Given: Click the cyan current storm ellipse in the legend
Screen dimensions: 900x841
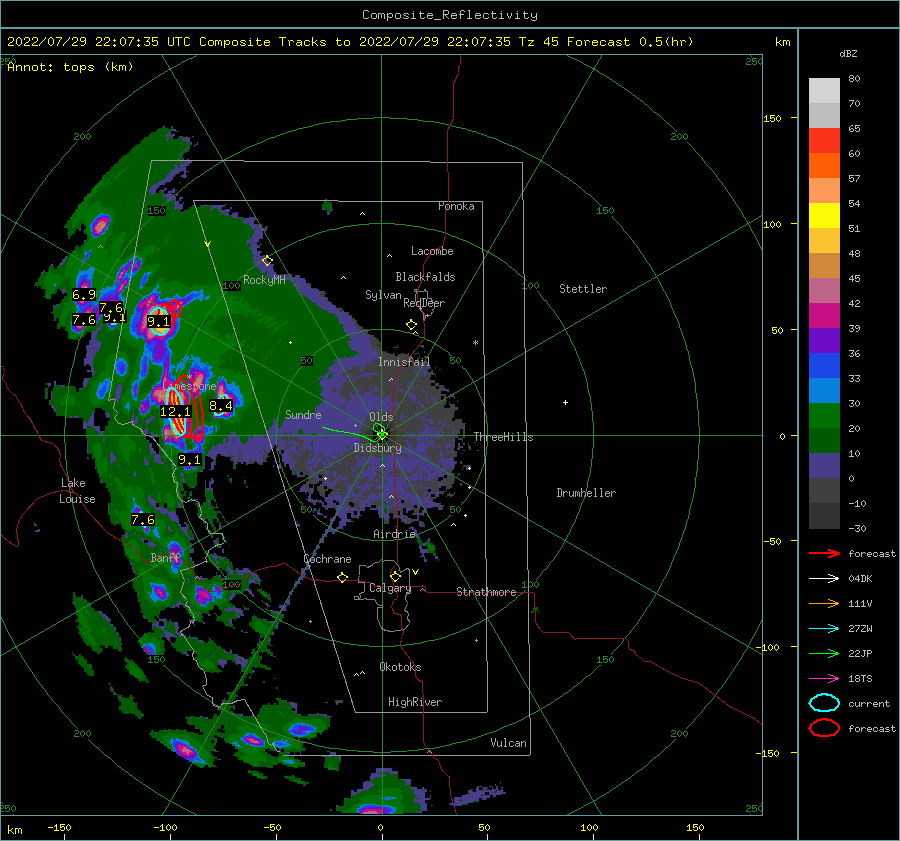Looking at the screenshot, I should 824,703.
